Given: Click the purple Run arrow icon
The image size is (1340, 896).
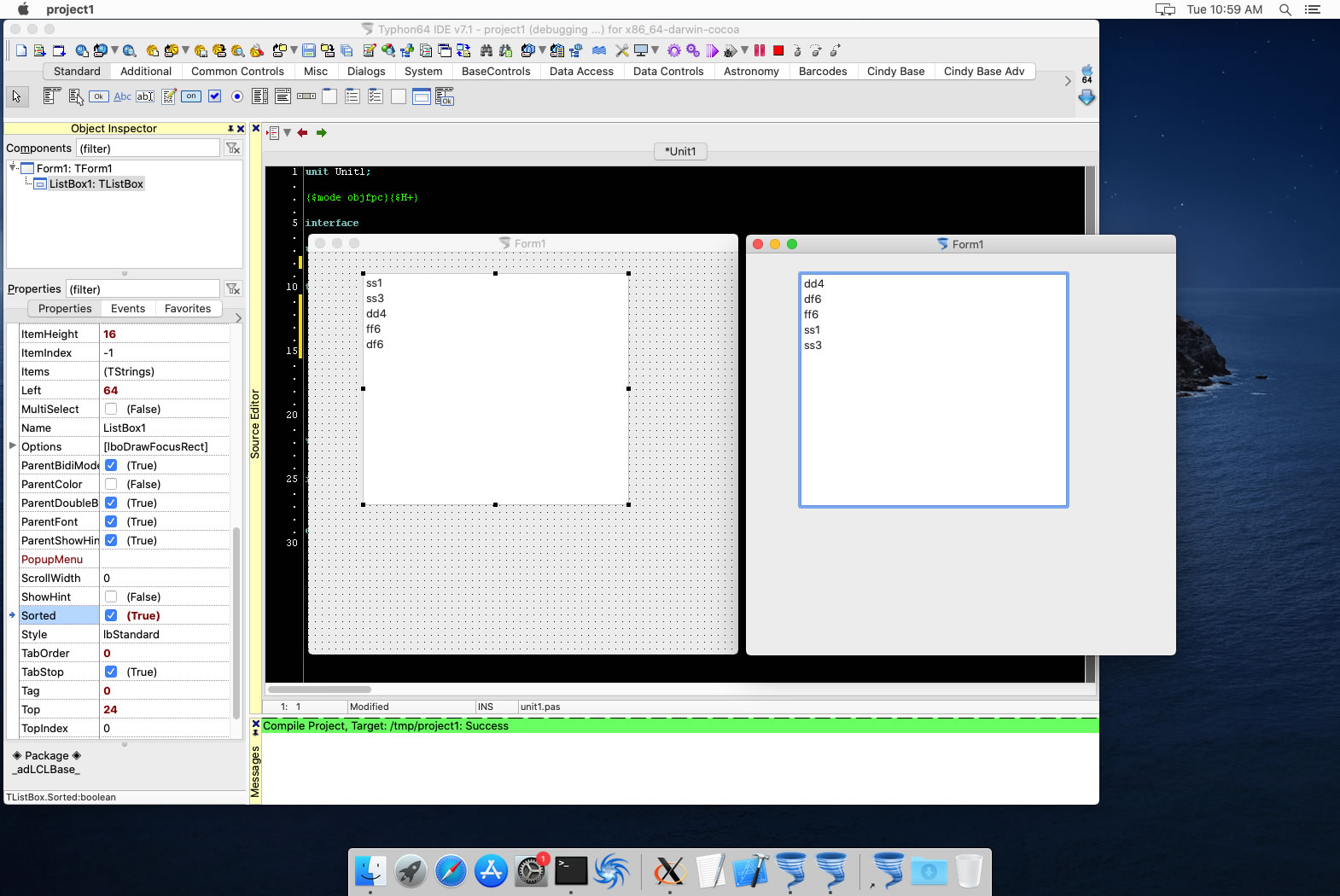Looking at the screenshot, I should pyautogui.click(x=712, y=50).
